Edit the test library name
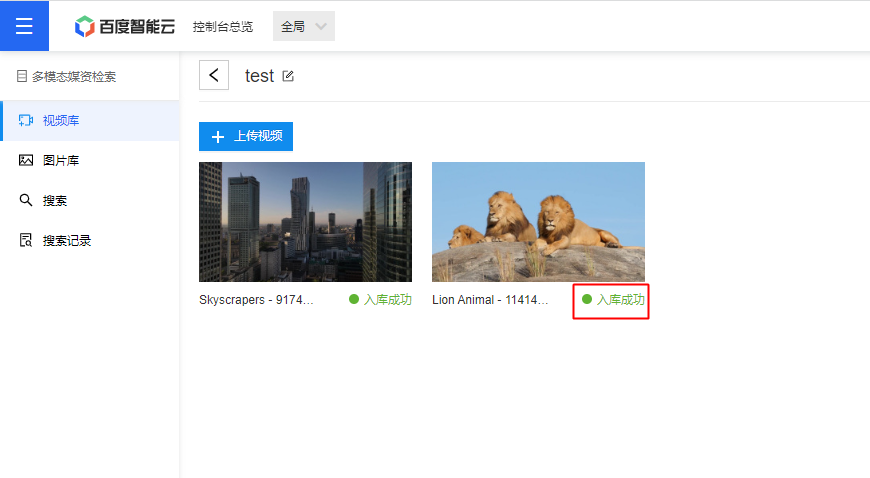Image resolution: width=870 pixels, height=478 pixels. pyautogui.click(x=288, y=76)
